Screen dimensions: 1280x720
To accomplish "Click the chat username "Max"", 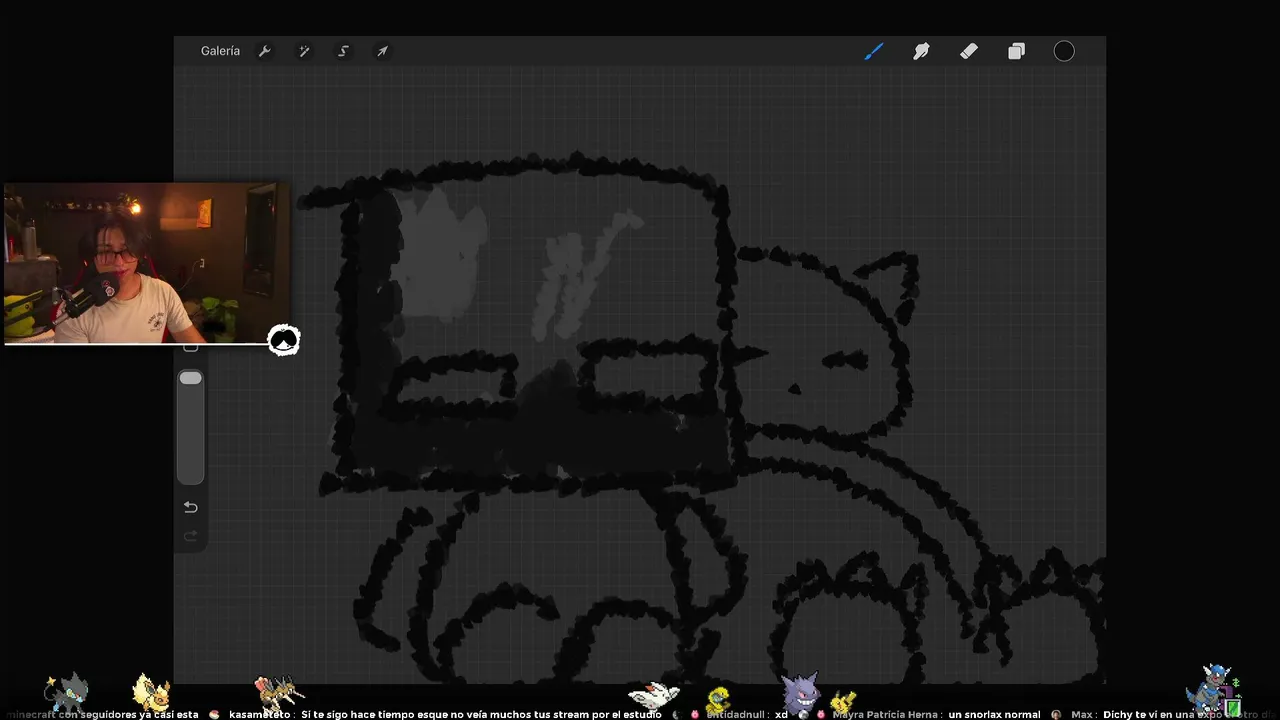I will pyautogui.click(x=1081, y=715).
